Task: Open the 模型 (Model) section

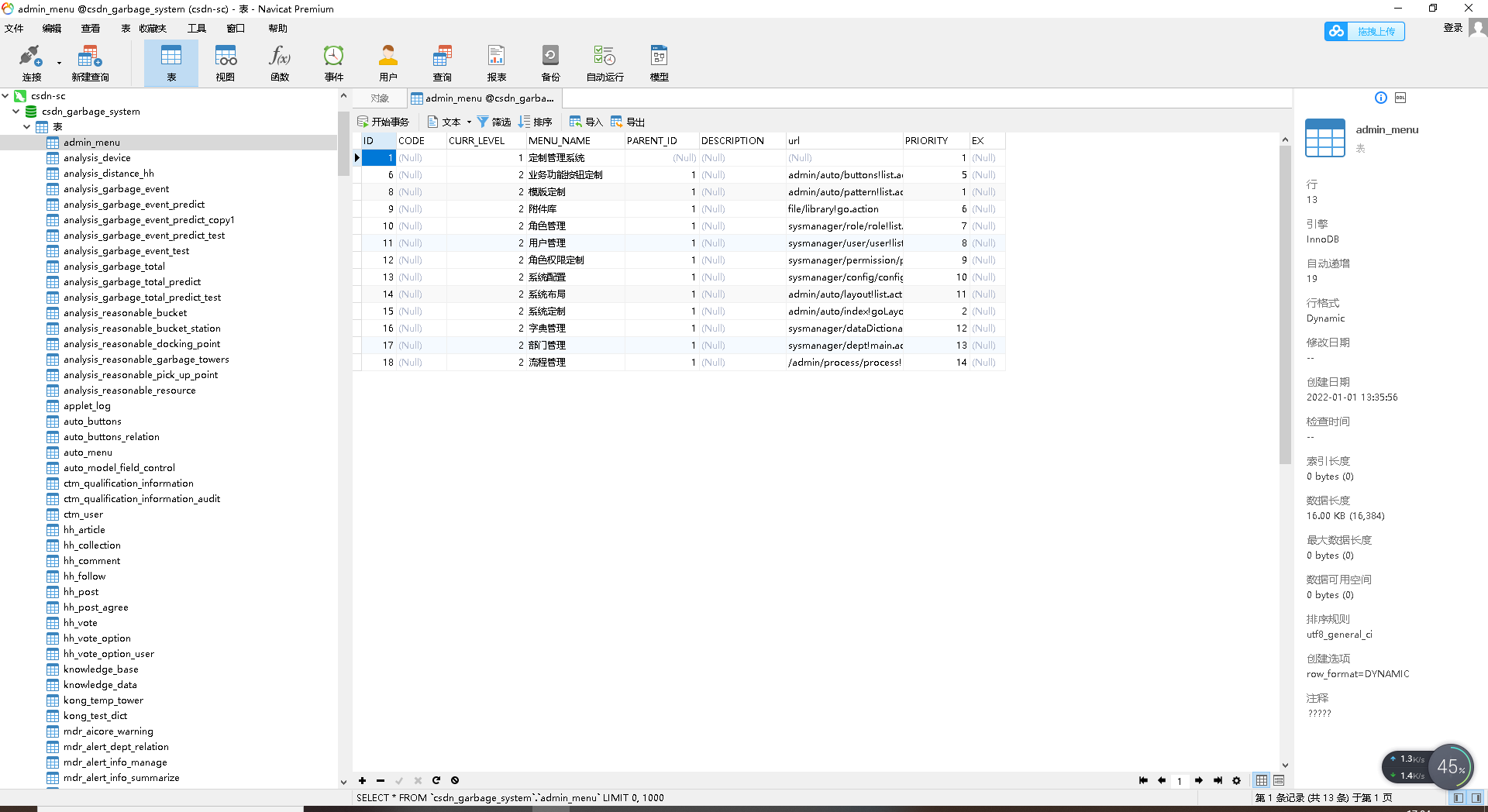Action: (658, 62)
